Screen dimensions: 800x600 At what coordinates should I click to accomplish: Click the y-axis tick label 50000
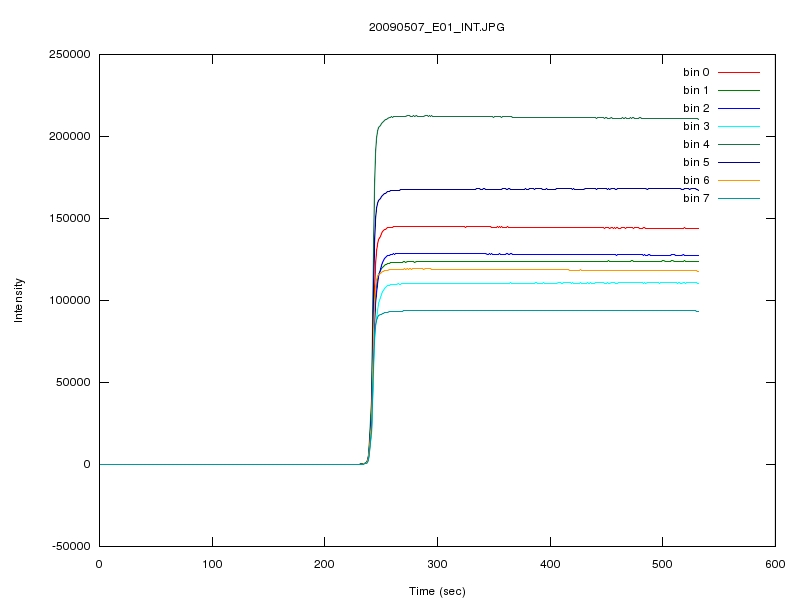point(73,382)
